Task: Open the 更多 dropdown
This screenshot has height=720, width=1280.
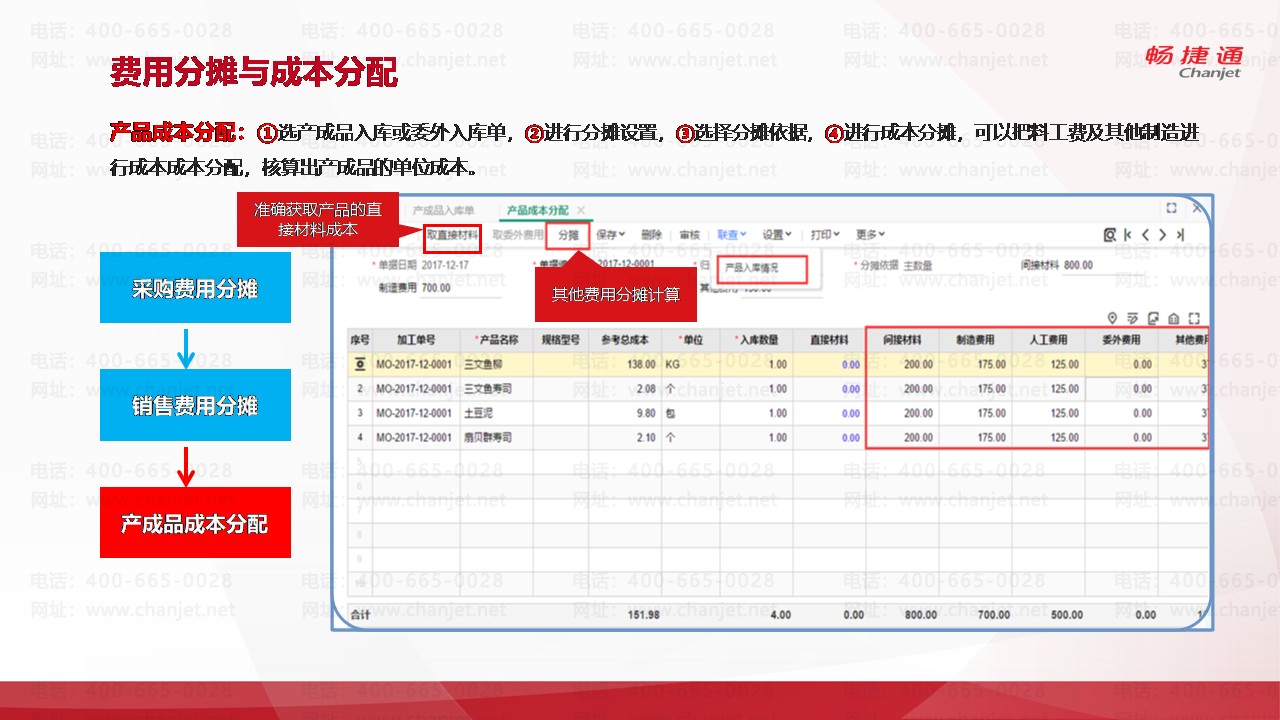Action: 871,235
